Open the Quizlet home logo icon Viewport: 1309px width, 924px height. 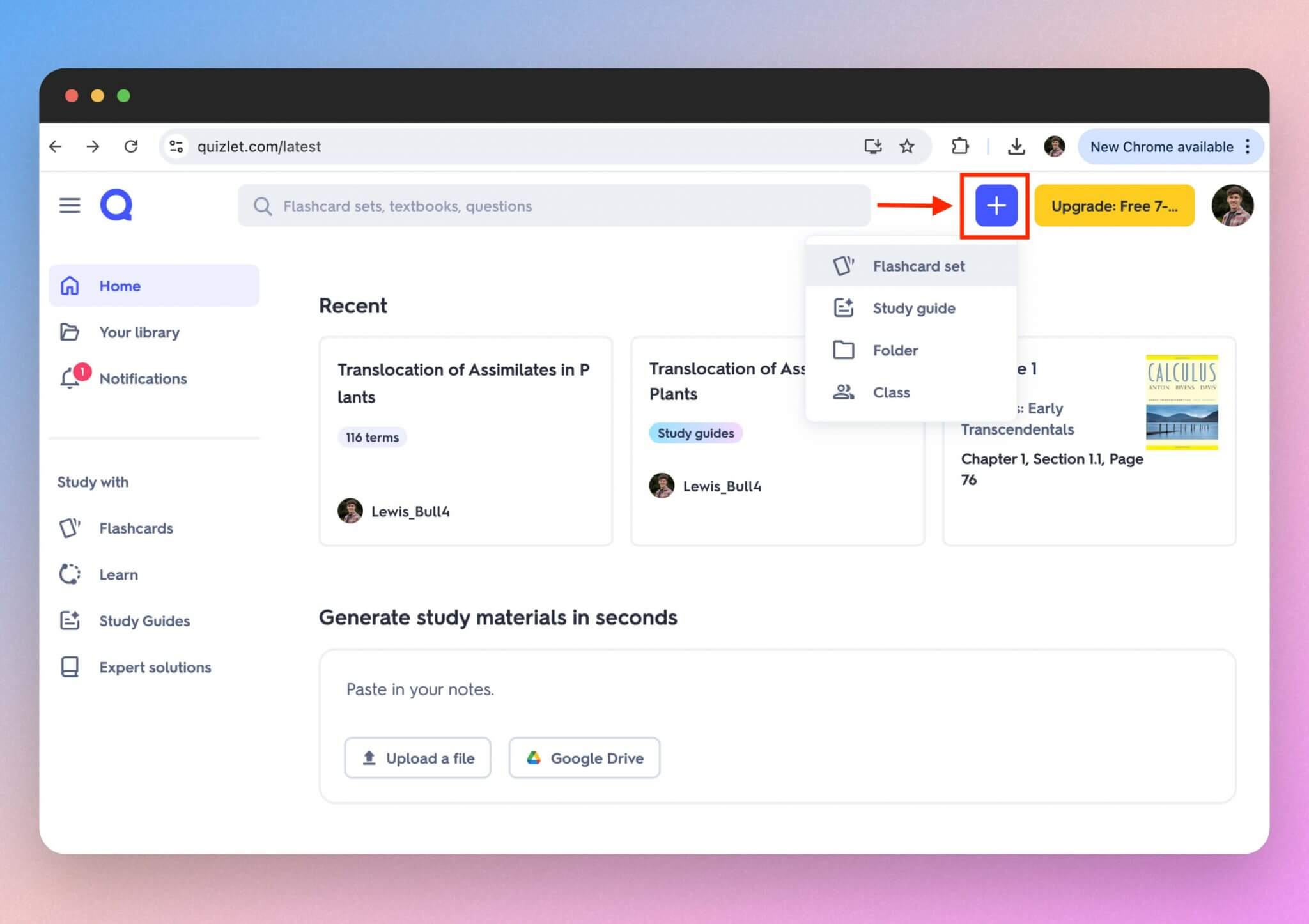click(116, 205)
